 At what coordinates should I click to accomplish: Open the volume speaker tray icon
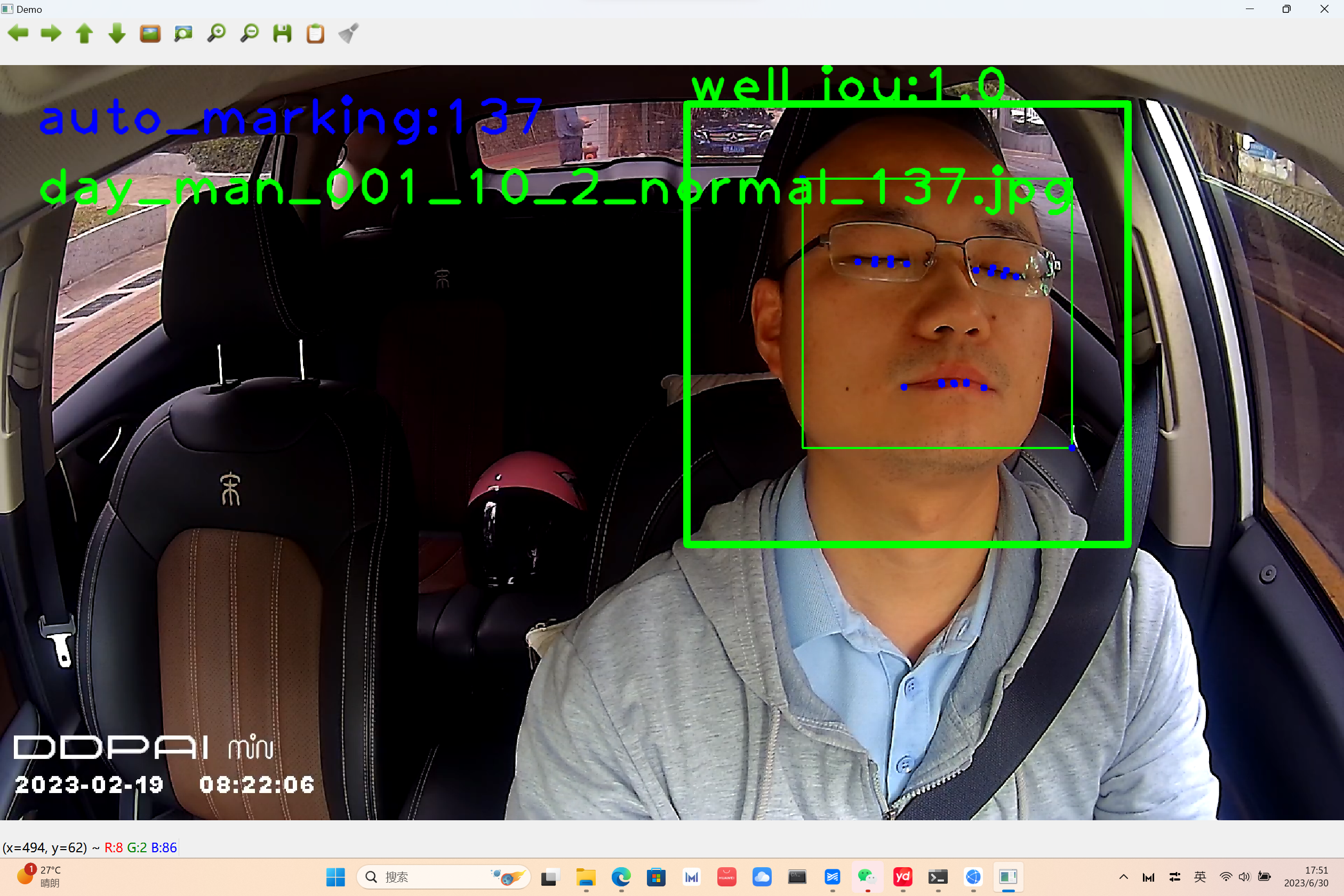tap(1244, 877)
